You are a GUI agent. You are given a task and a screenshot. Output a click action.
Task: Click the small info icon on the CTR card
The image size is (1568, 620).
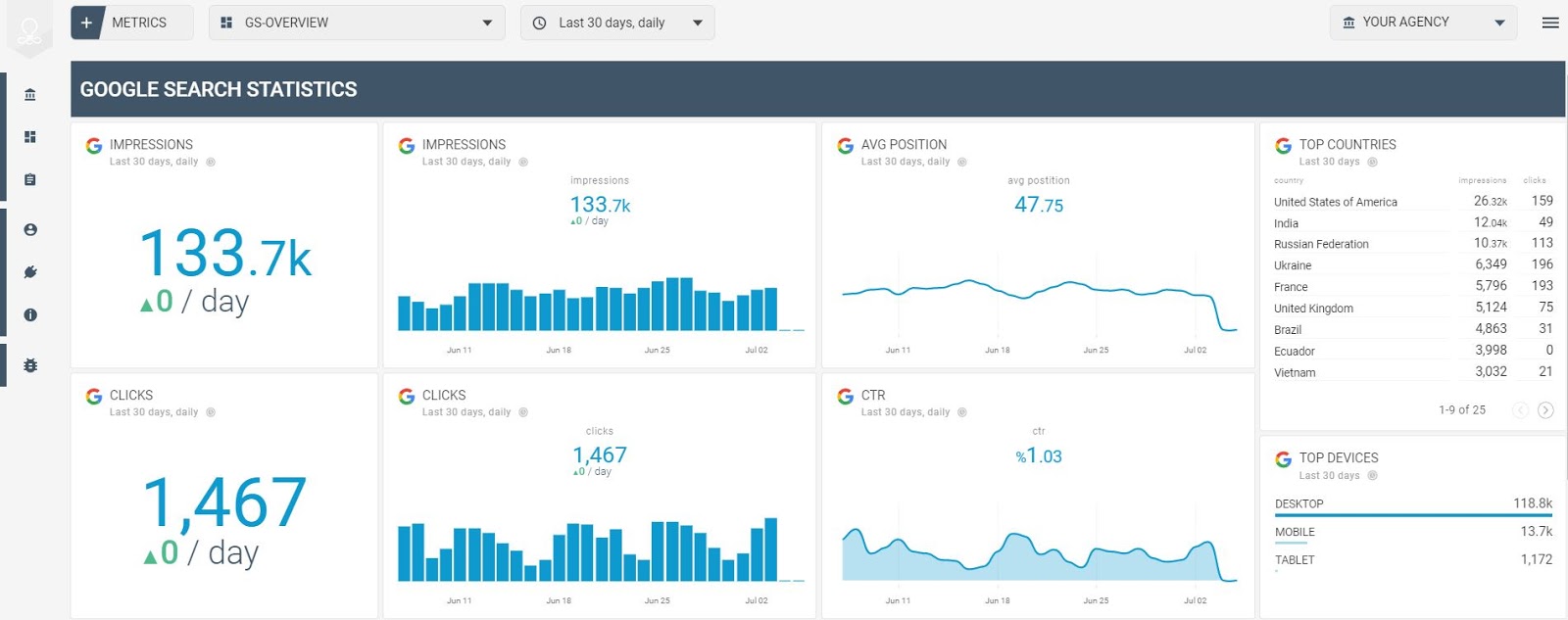click(x=962, y=412)
